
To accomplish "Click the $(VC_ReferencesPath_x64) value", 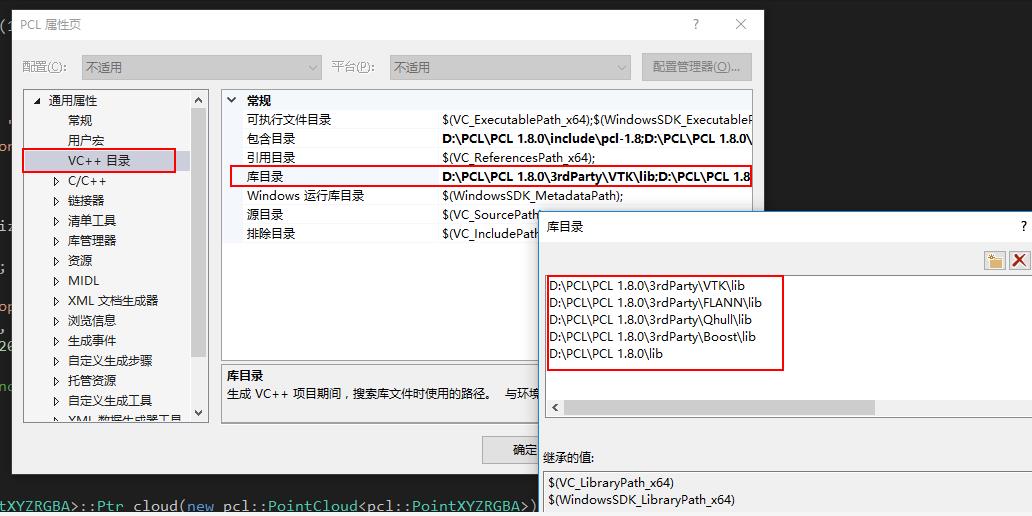I will tap(519, 158).
